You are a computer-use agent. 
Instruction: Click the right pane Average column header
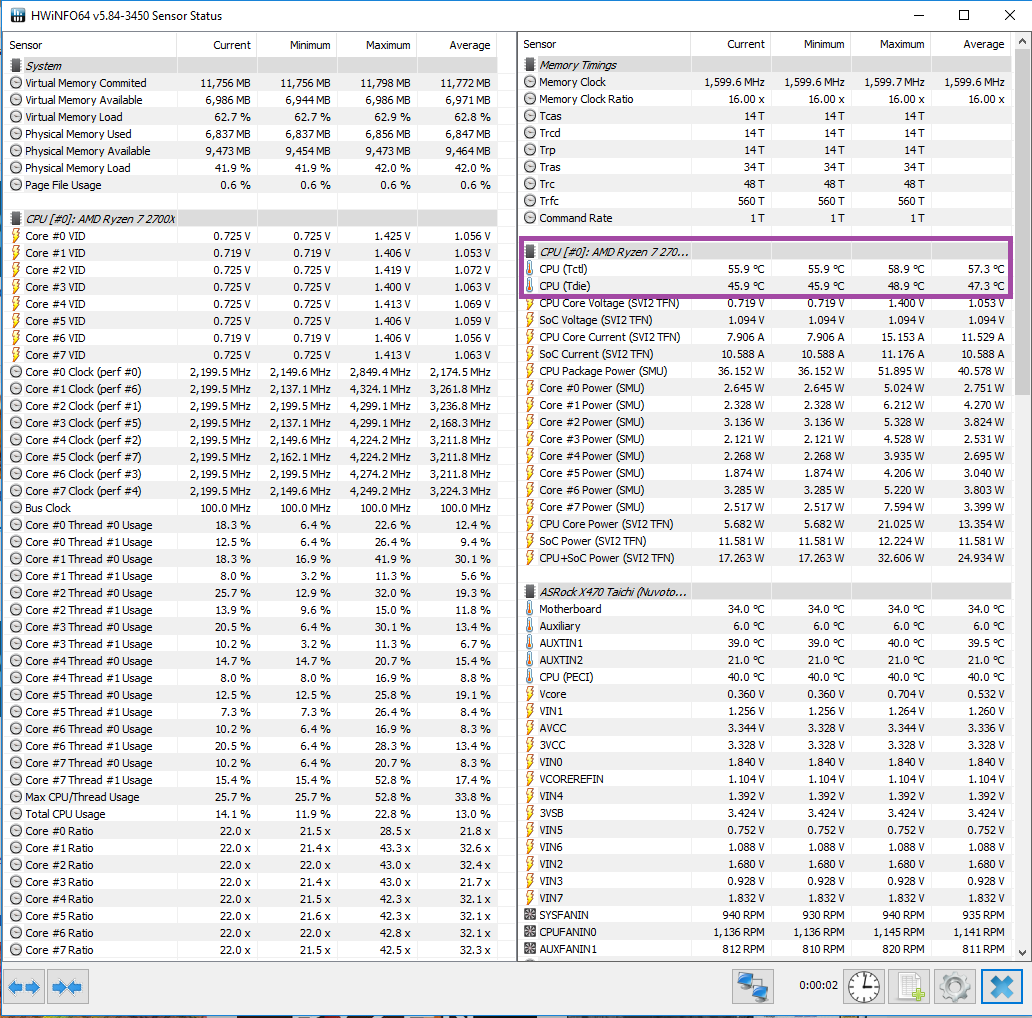pyautogui.click(x=971, y=44)
